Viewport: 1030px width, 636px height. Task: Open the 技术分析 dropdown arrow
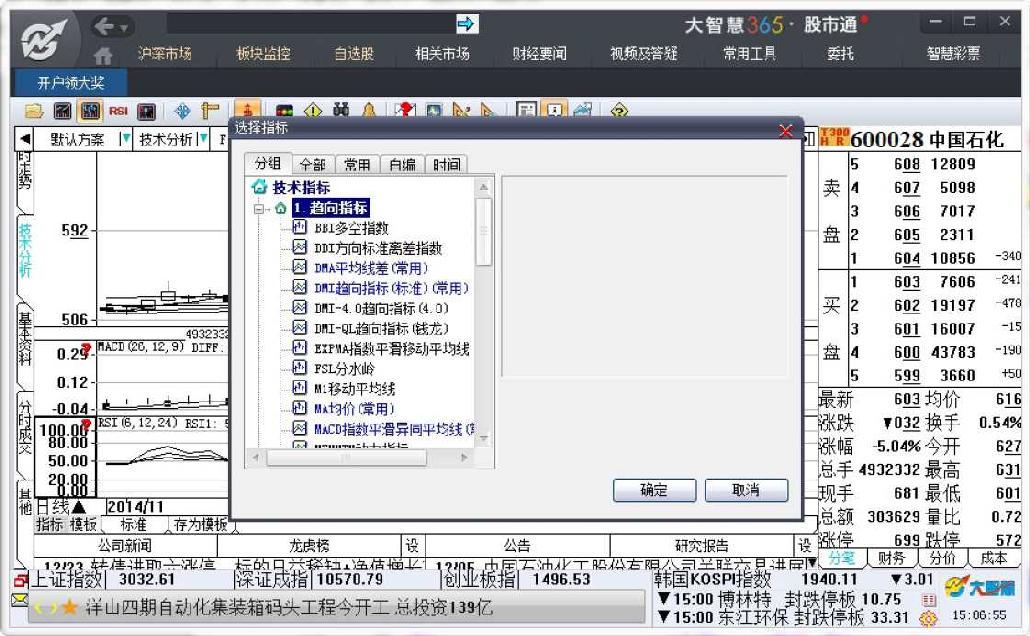coord(203,139)
